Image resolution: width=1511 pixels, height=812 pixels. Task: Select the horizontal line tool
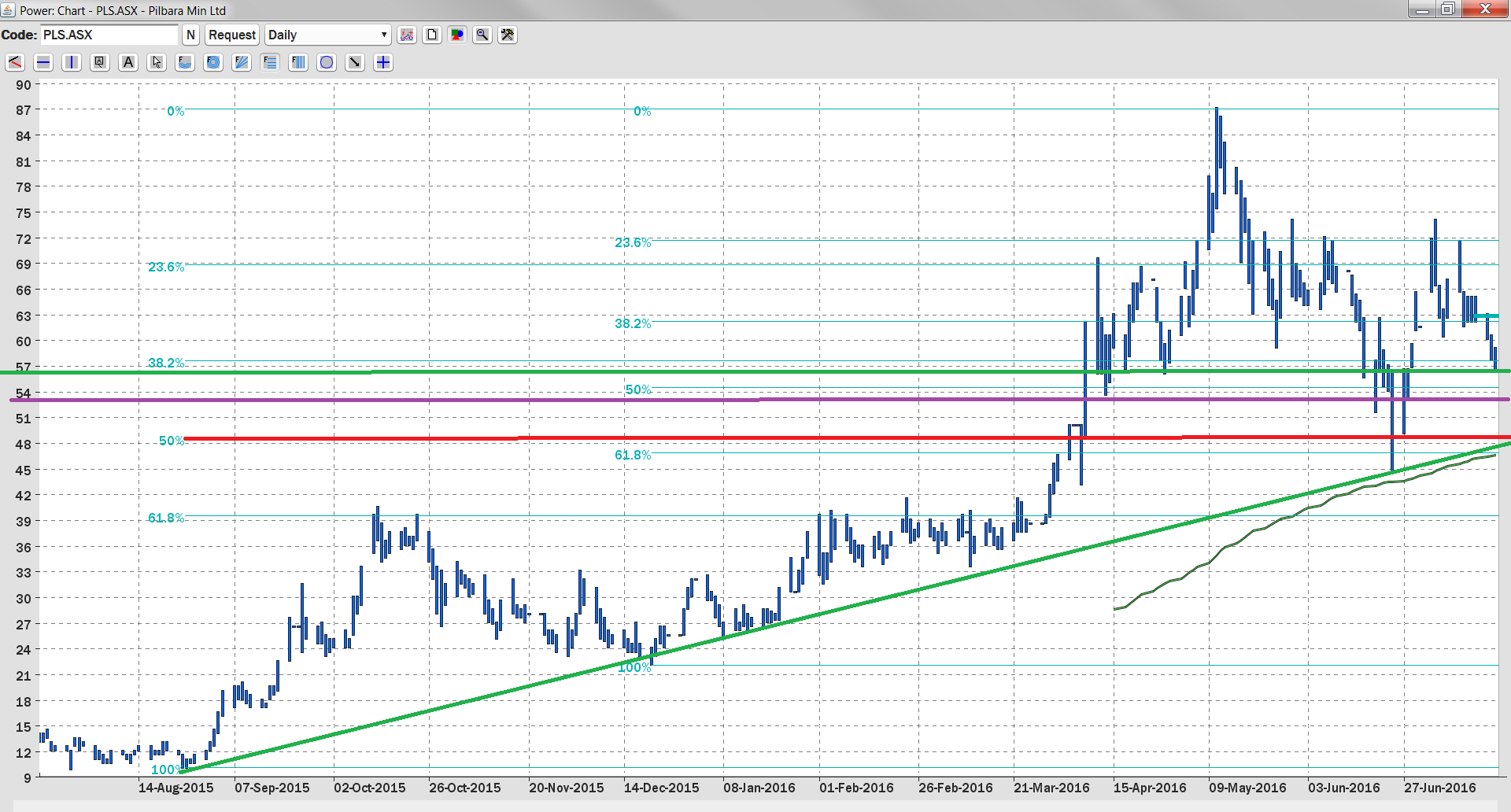pyautogui.click(x=43, y=62)
